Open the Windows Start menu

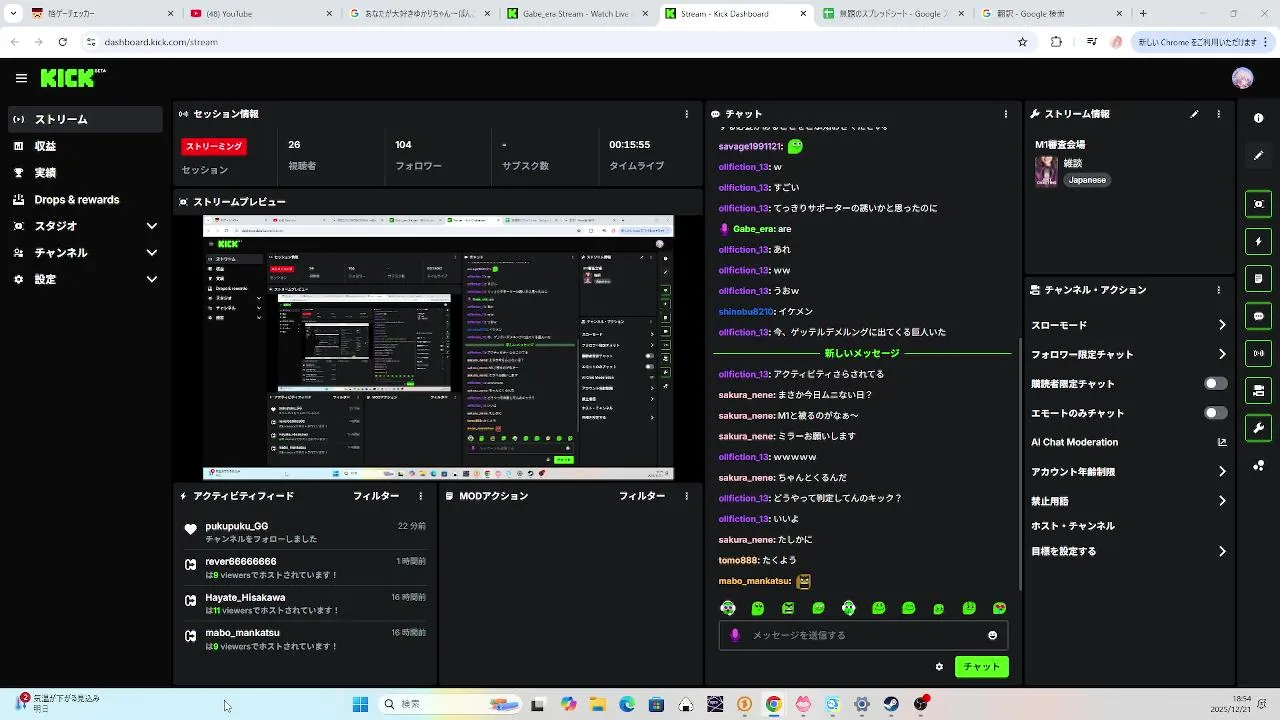[x=360, y=704]
